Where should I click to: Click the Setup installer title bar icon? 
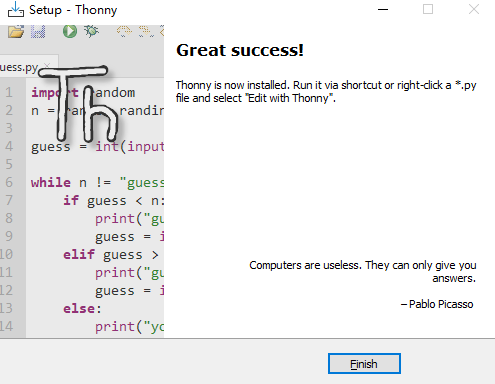[x=16, y=9]
